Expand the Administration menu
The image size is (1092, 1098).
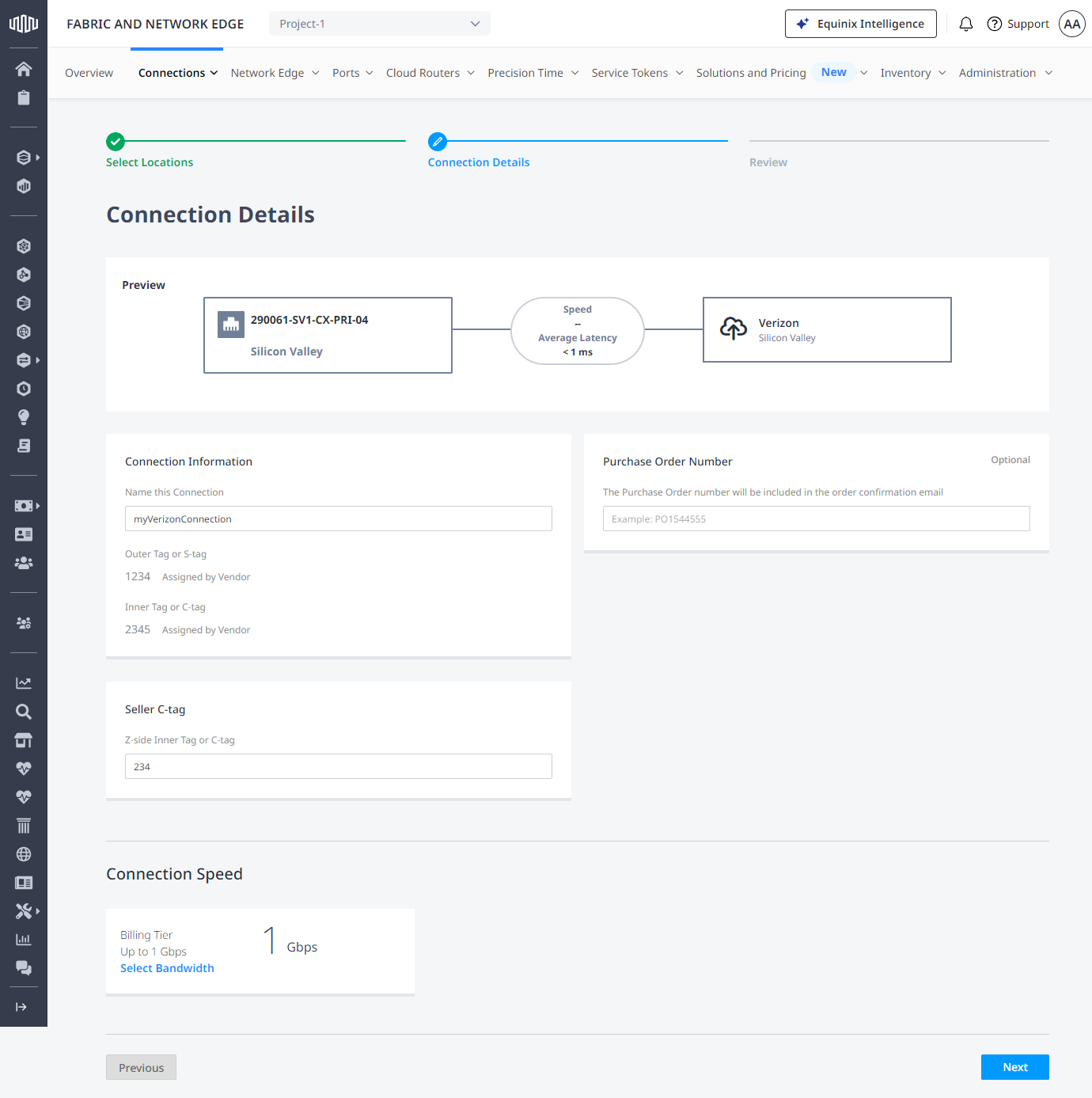(x=1006, y=73)
